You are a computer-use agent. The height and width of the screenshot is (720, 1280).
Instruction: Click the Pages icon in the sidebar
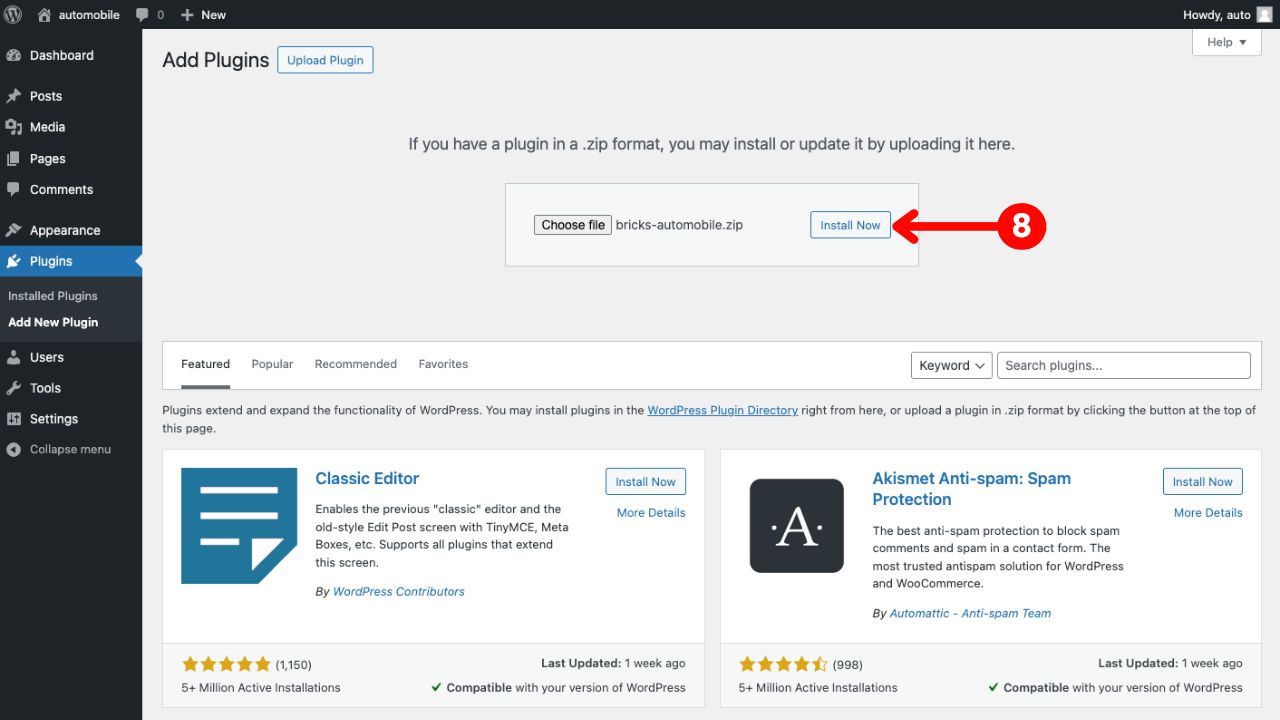coord(14,159)
